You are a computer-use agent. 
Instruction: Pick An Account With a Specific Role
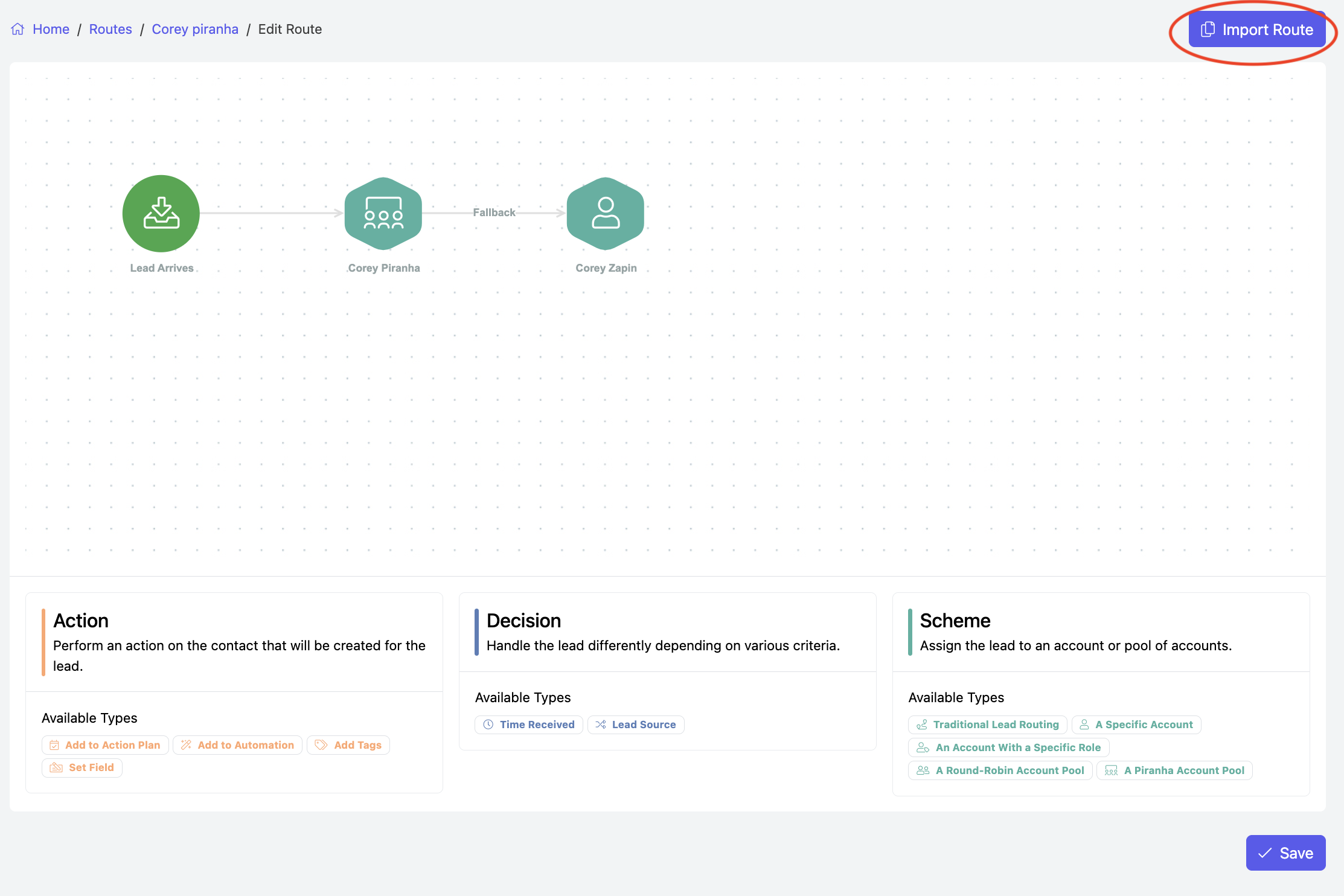(x=1009, y=747)
